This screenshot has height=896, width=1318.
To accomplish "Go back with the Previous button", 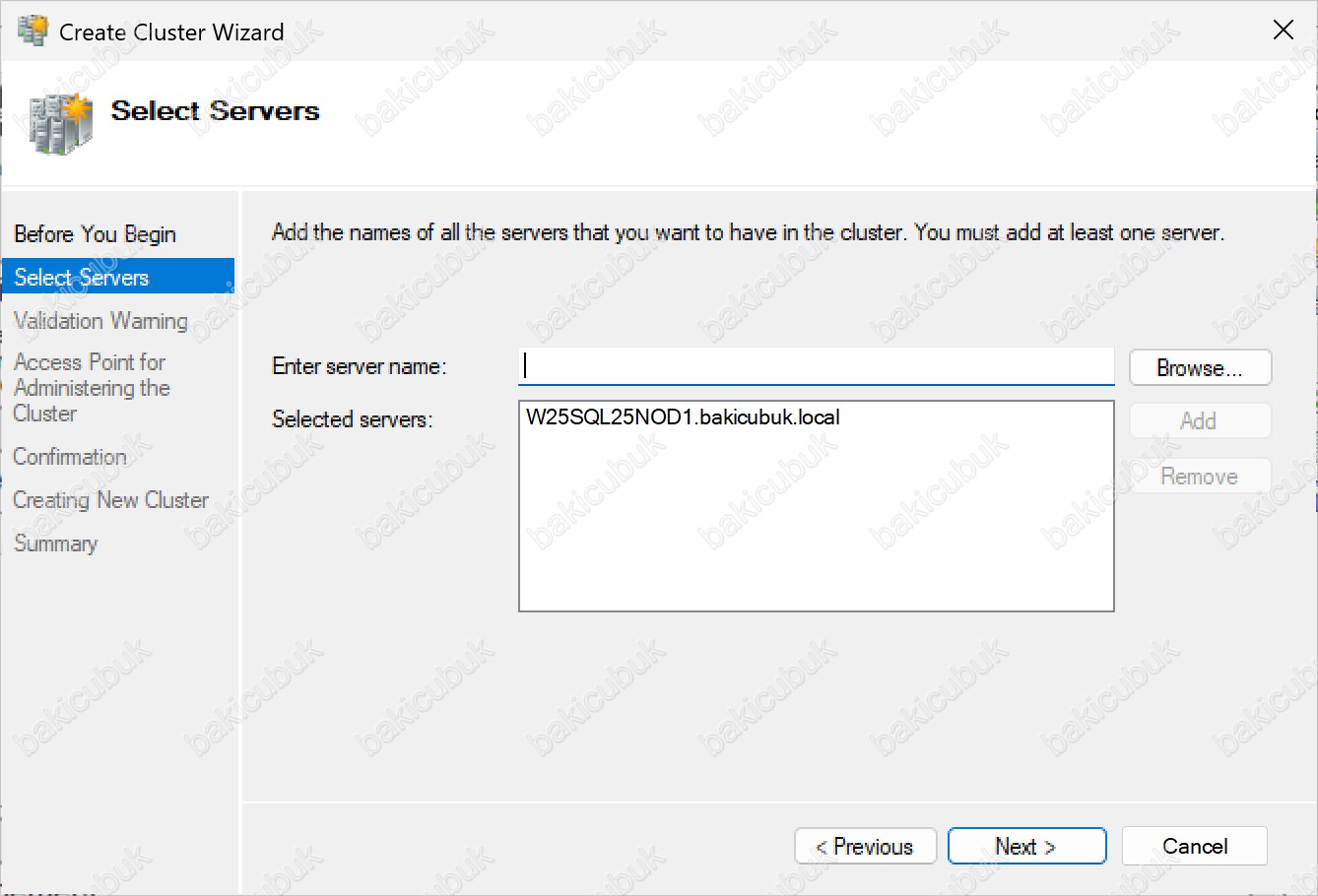I will (x=865, y=847).
